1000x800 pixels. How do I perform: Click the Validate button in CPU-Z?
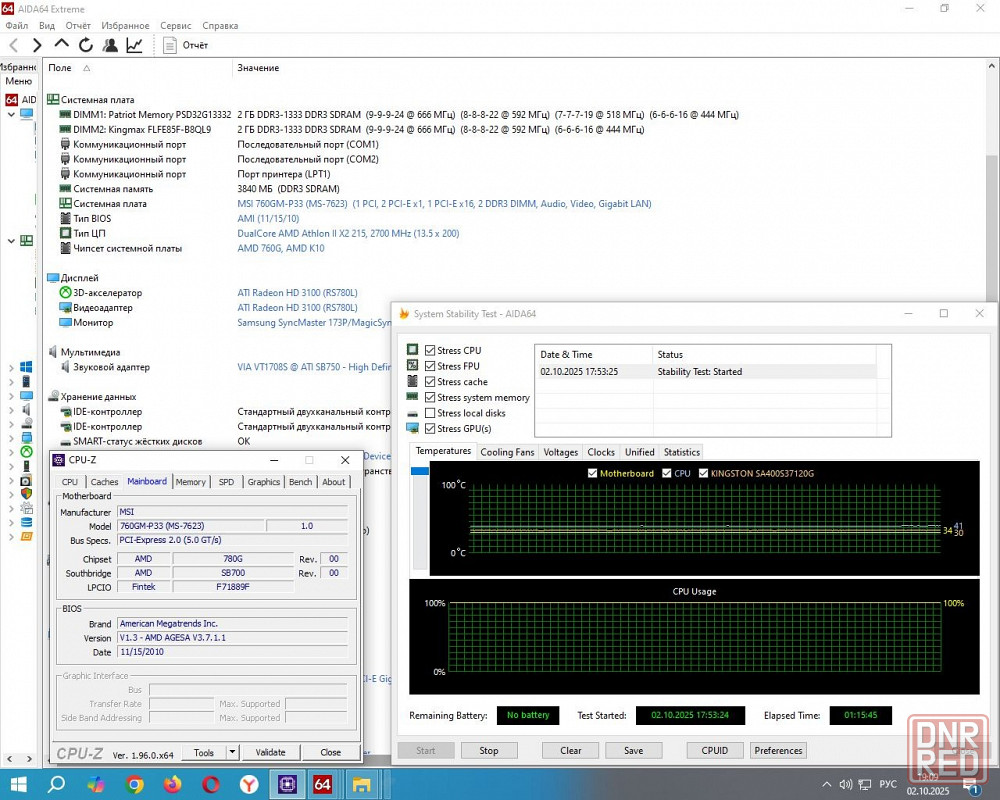pyautogui.click(x=270, y=752)
